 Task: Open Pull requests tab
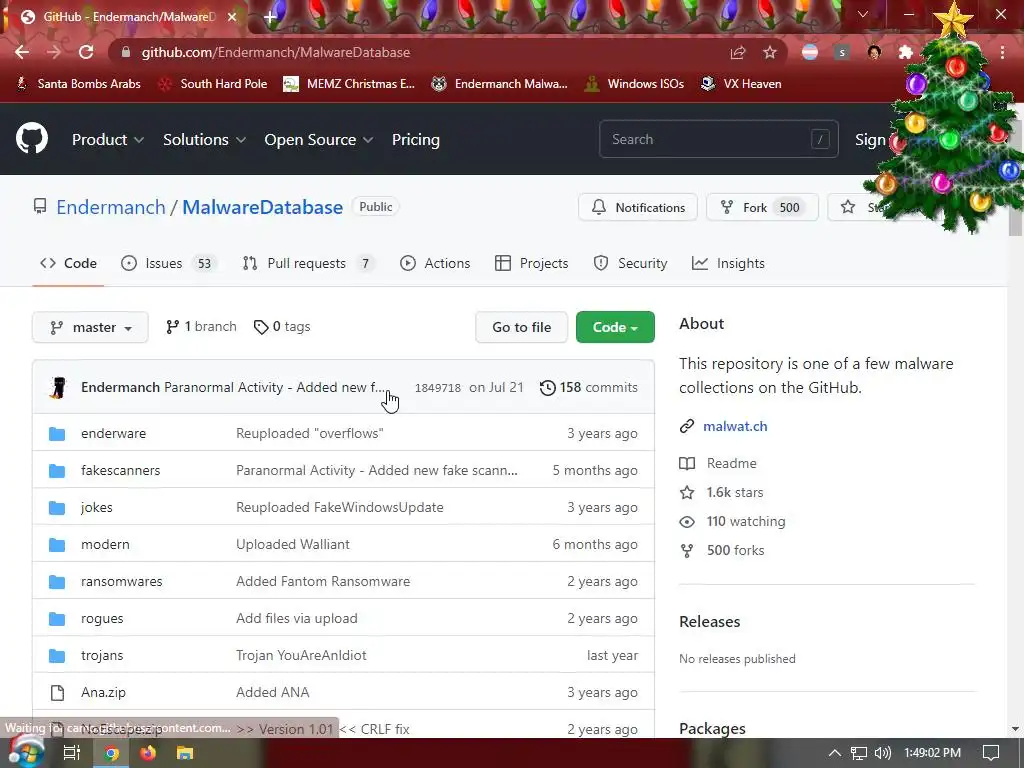[x=308, y=263]
